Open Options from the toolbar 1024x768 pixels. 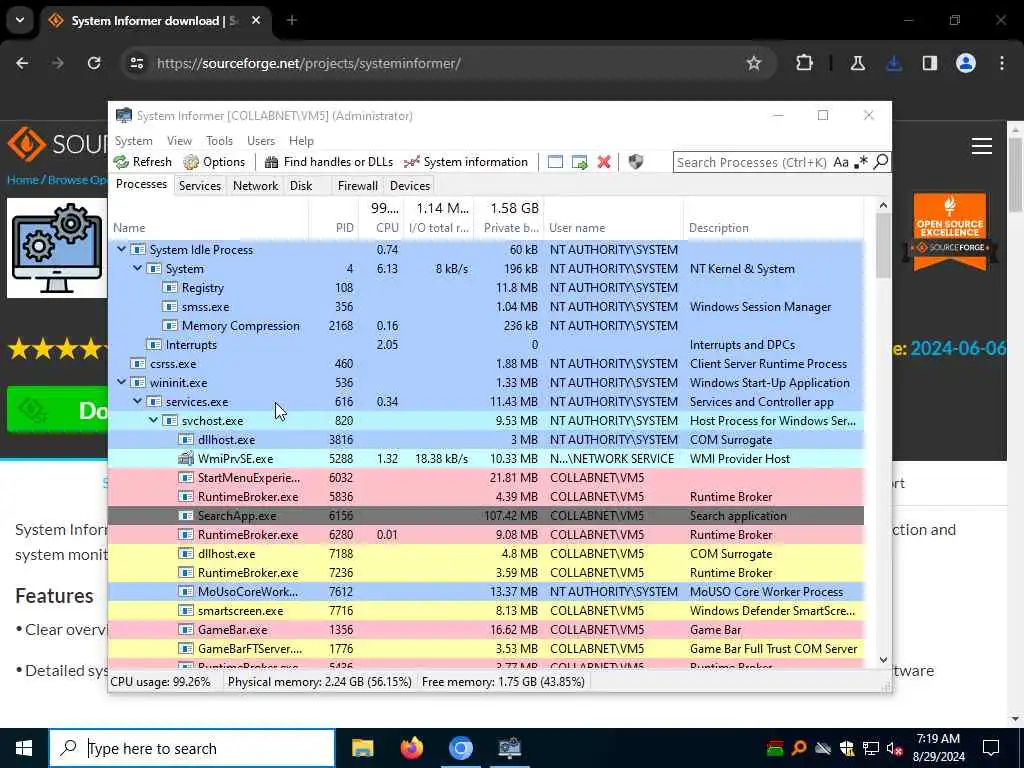(214, 162)
